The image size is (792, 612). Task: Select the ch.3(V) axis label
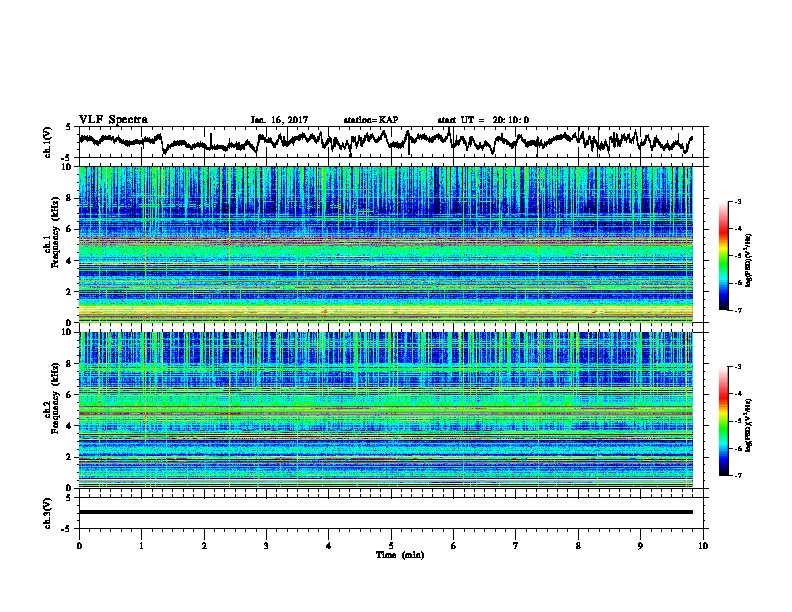coord(47,513)
